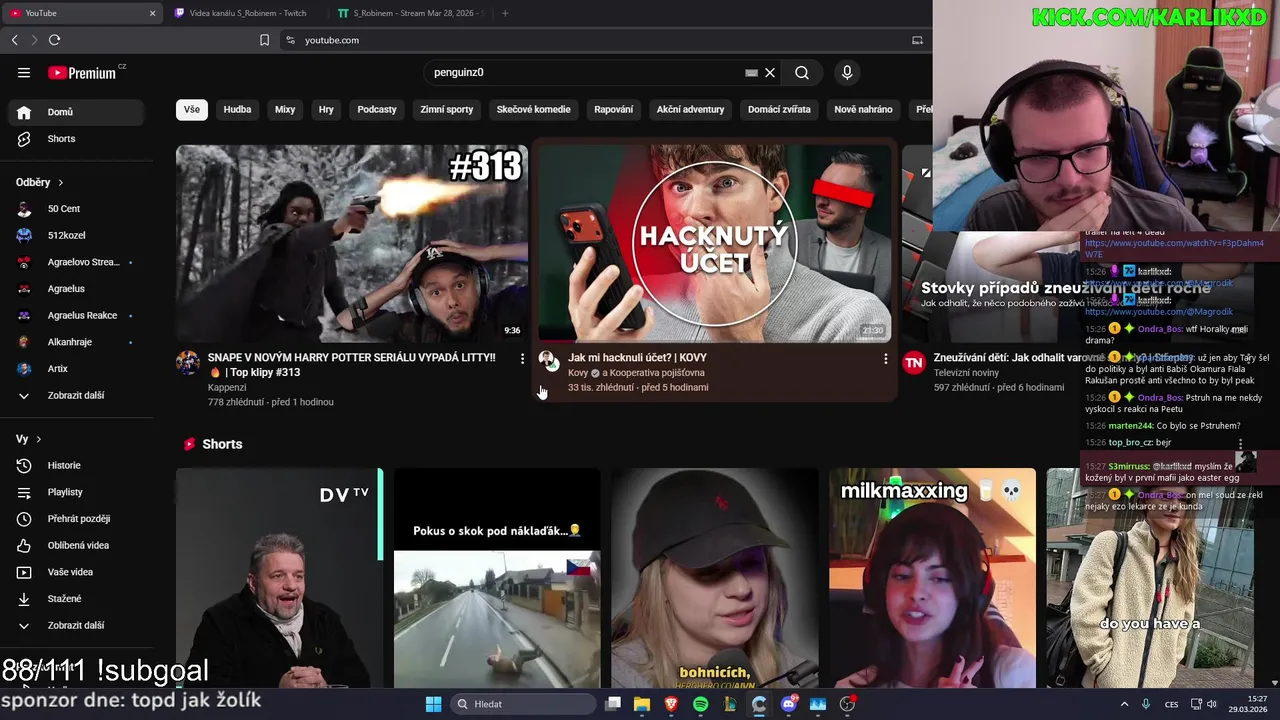This screenshot has width=1280, height=720.
Task: Open the Windows Start menu
Action: (x=433, y=704)
